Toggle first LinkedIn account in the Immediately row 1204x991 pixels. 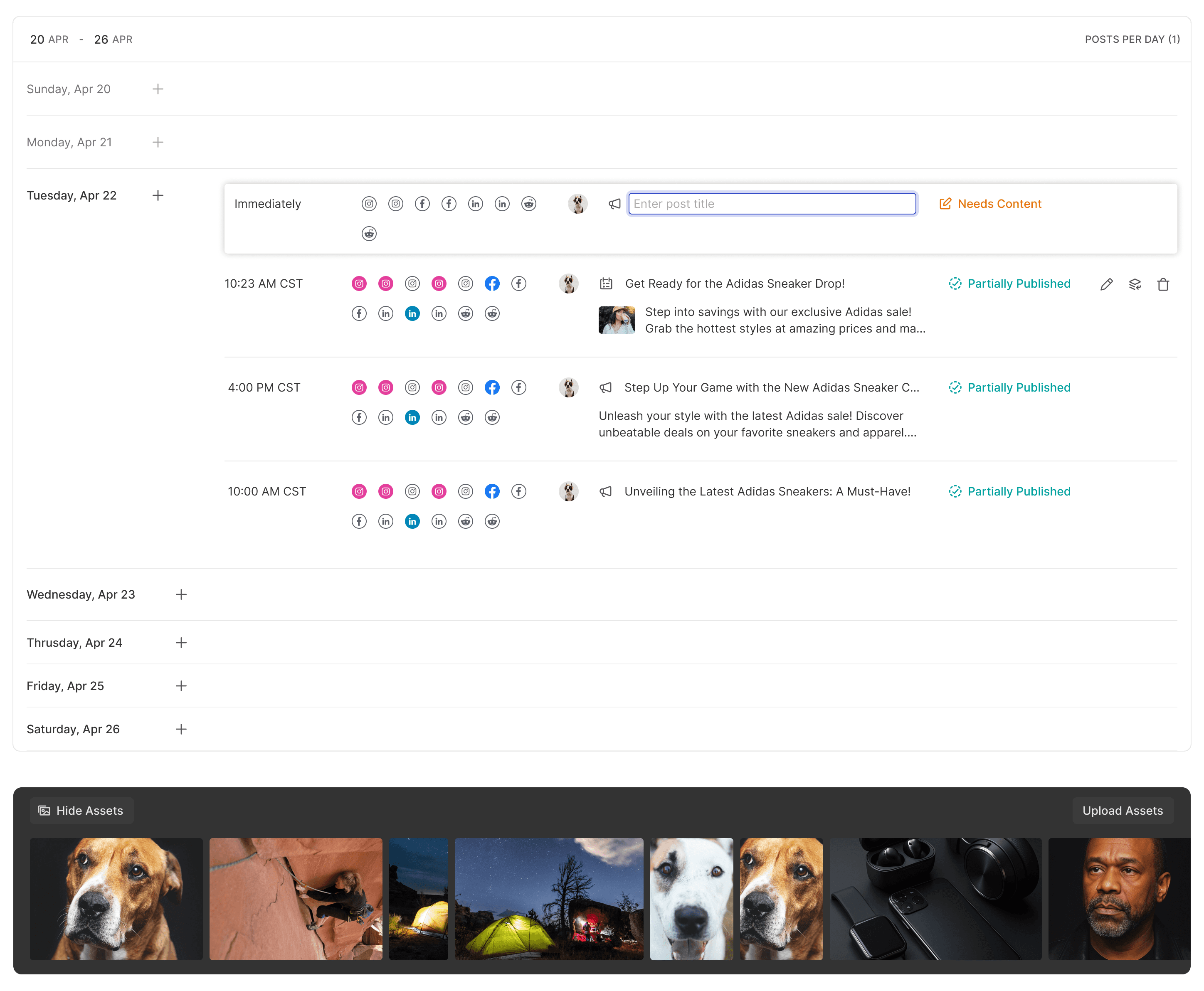click(x=476, y=204)
